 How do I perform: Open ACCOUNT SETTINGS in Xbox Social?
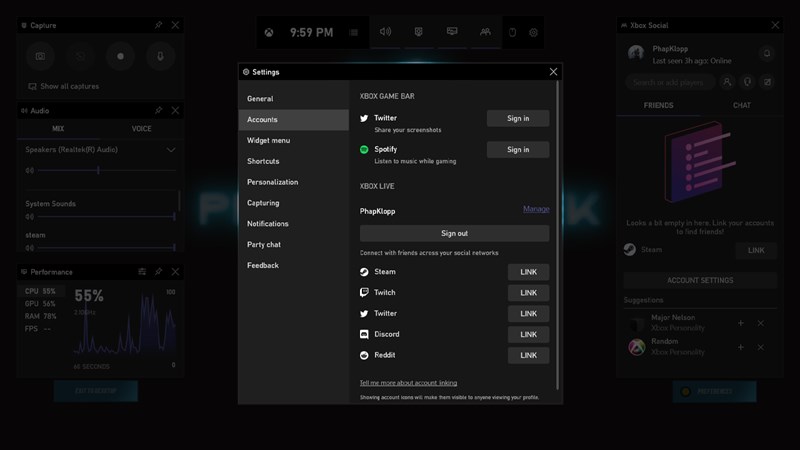700,280
